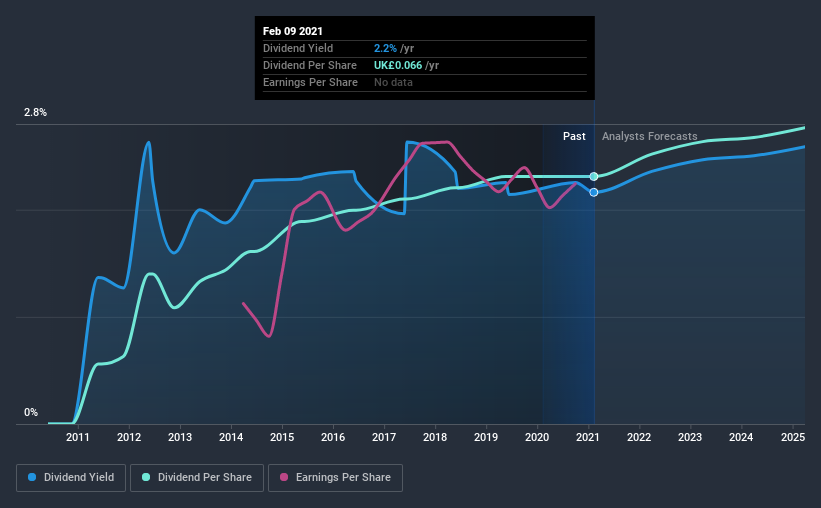Click the 2011 x-axis label
The width and height of the screenshot is (821, 508).
[x=77, y=437]
